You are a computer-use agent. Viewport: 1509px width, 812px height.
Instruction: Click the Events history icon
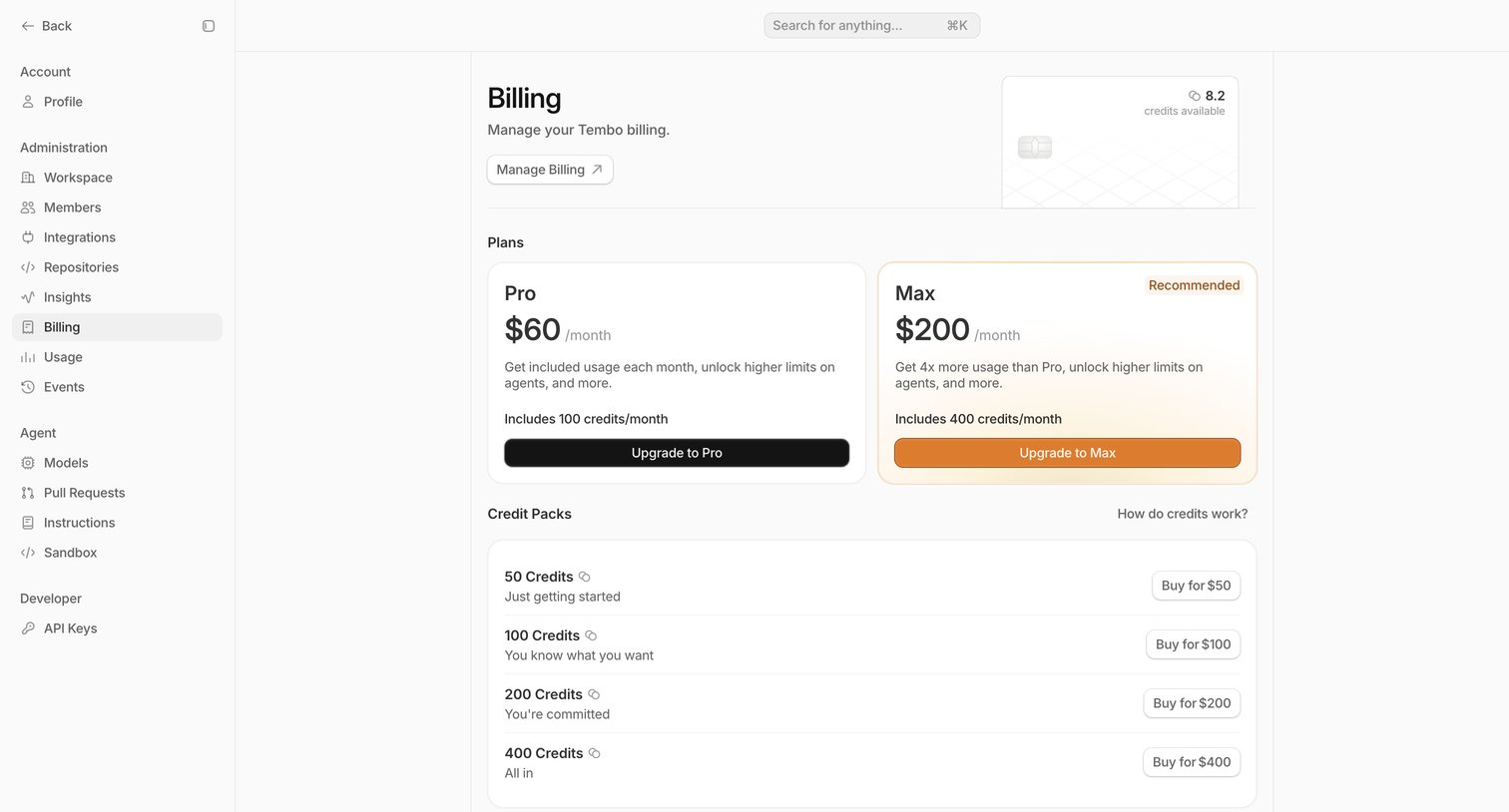[x=28, y=387]
